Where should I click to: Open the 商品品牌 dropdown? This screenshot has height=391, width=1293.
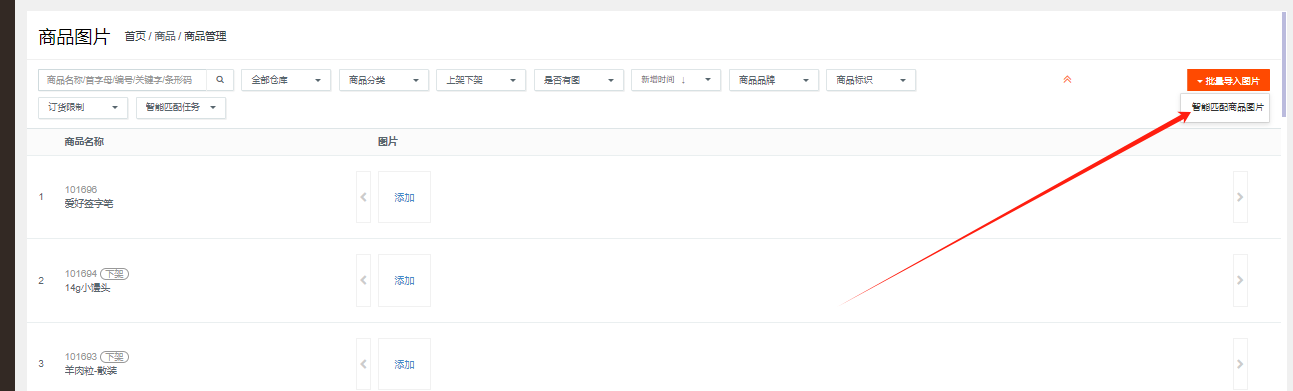[774, 80]
